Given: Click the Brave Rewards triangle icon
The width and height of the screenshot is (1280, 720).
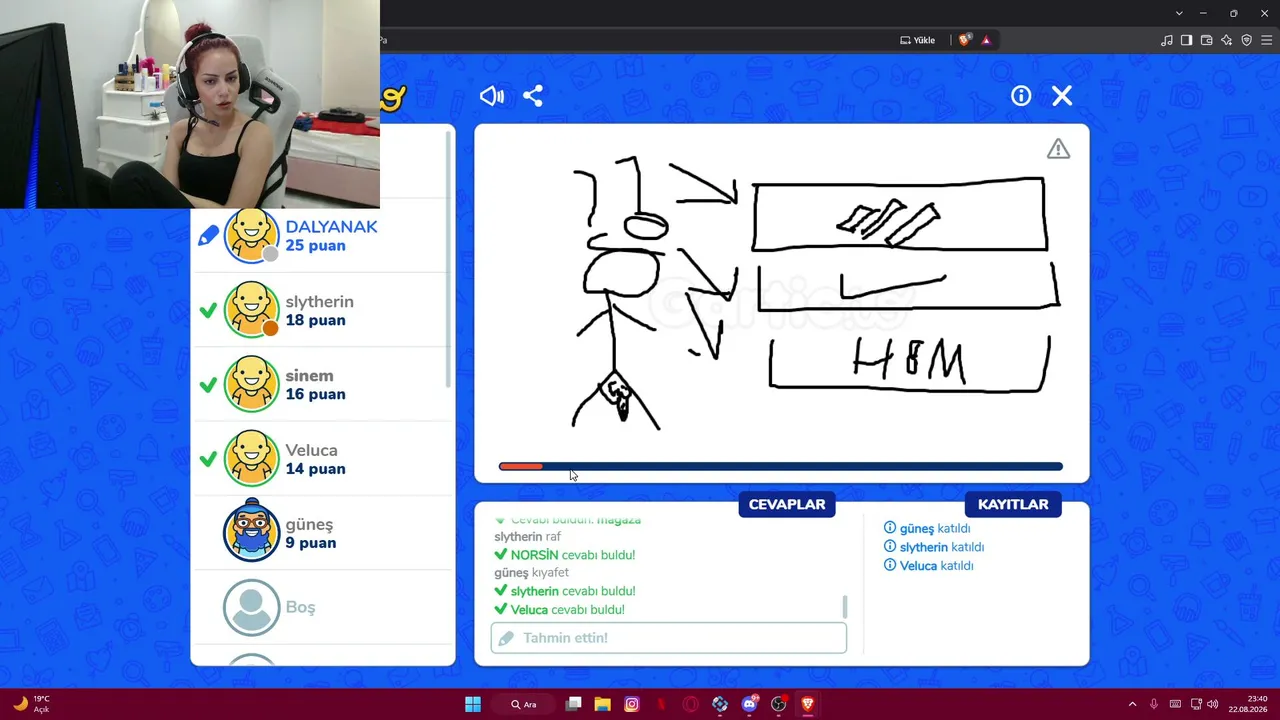Looking at the screenshot, I should click(986, 40).
